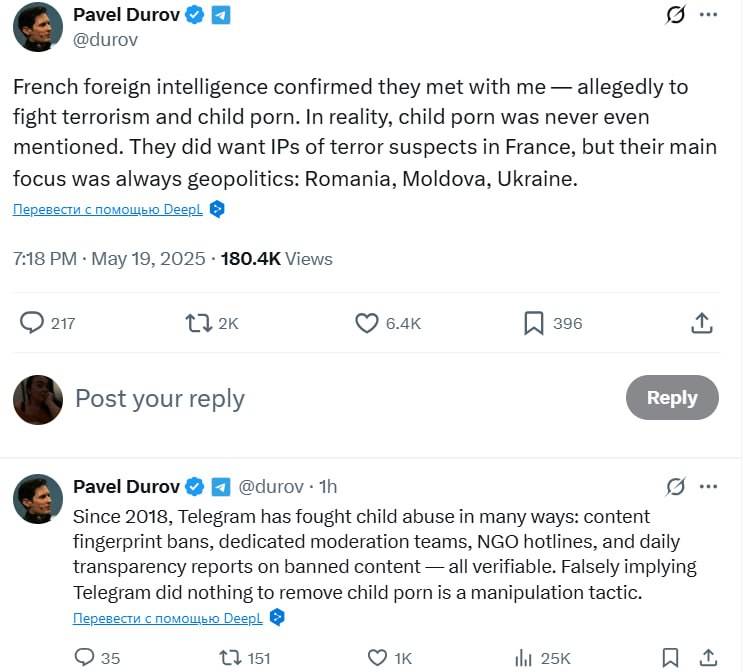Like the reply post with 1K likes
Image resolution: width=744 pixels, height=672 pixels.
click(x=377, y=658)
